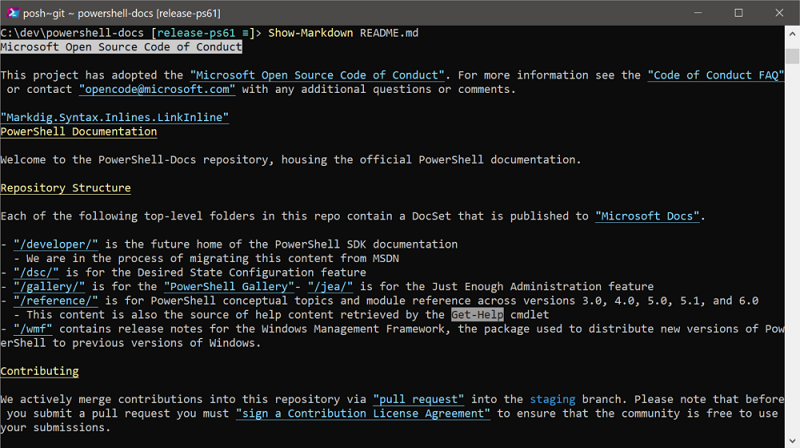Click the opencode@microsoft.com email link
Viewport: 800px width, 448px height.
pos(157,89)
